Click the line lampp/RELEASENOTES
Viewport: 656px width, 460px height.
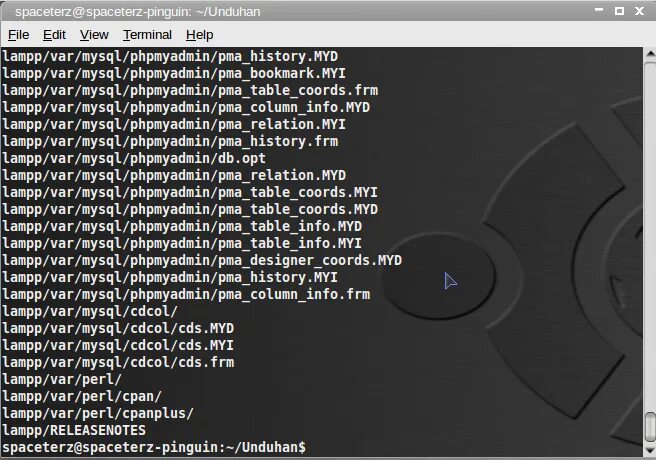click(74, 430)
